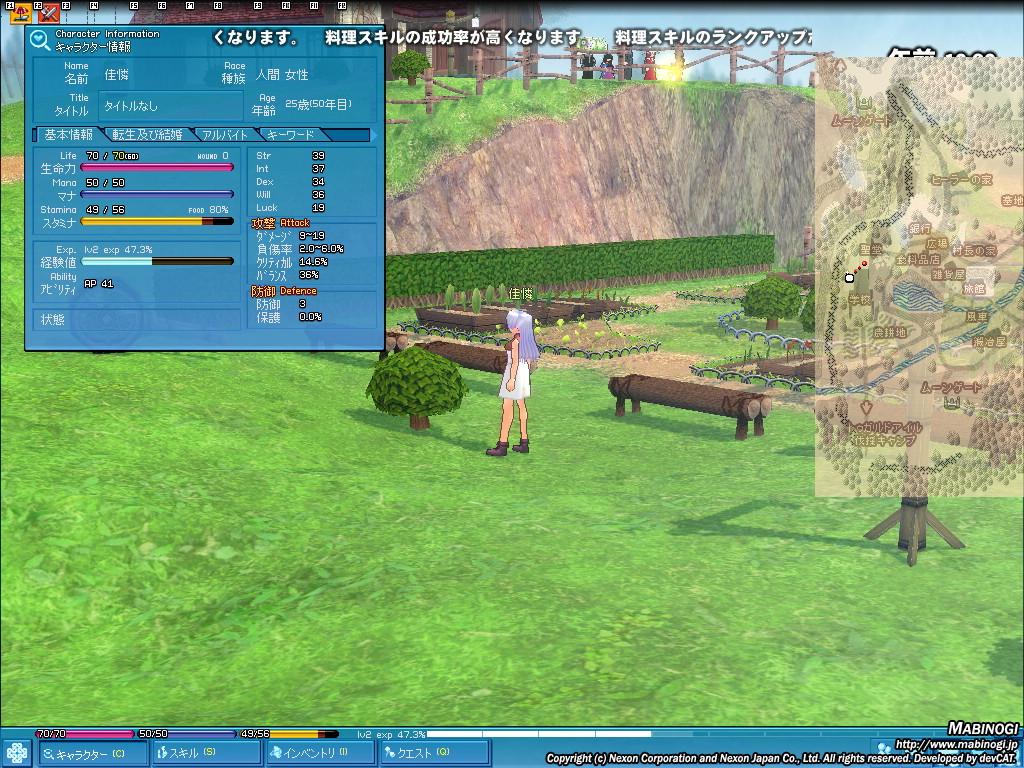Activate the F1 hotkey rest skill icon
1024x768 pixels.
[22, 13]
